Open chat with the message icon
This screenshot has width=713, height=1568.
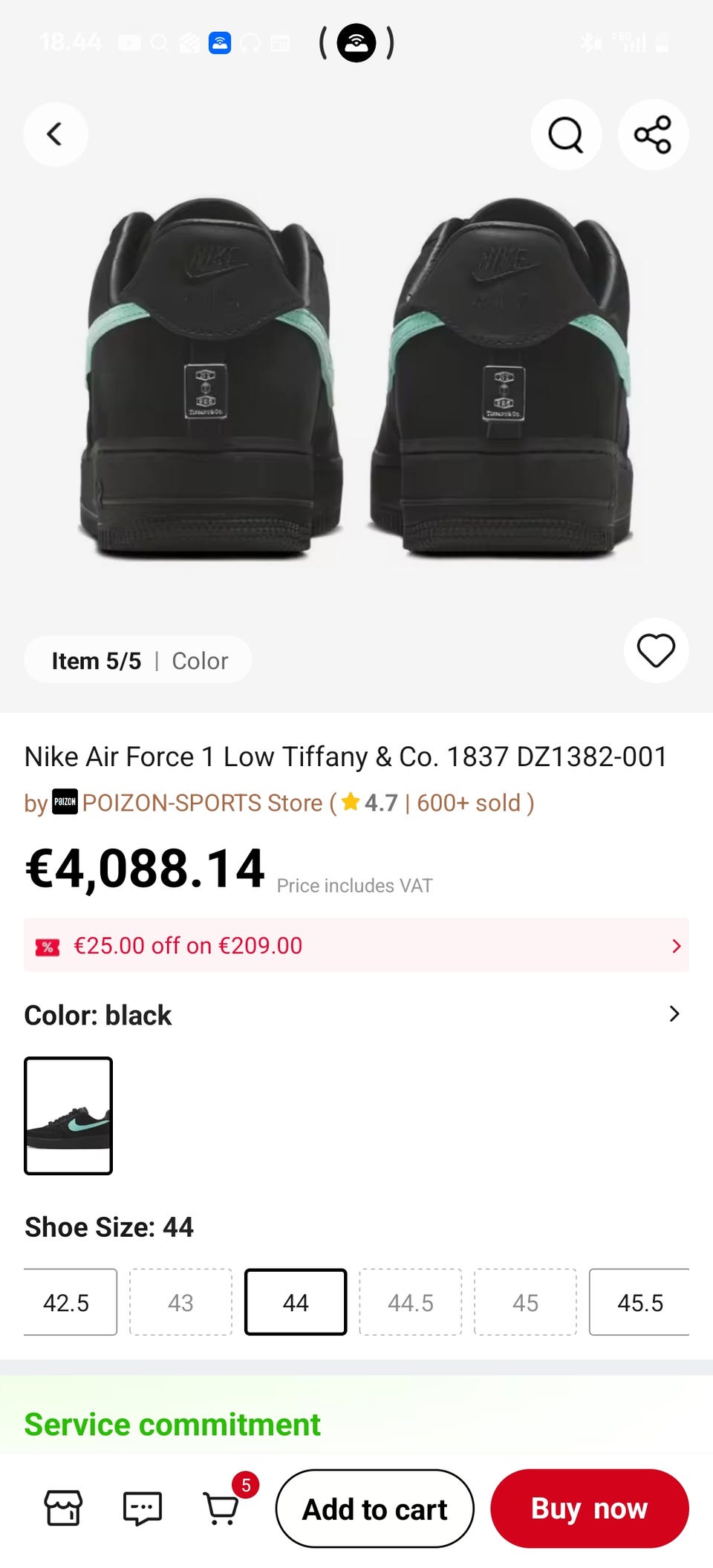coord(142,1508)
